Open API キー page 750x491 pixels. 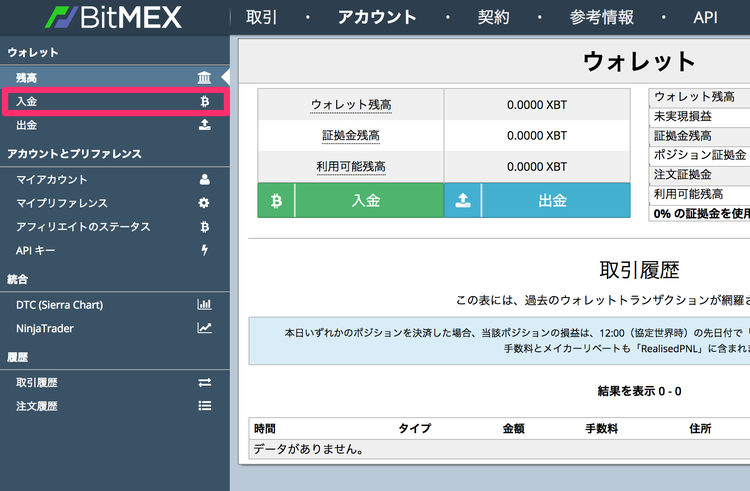click(x=115, y=250)
